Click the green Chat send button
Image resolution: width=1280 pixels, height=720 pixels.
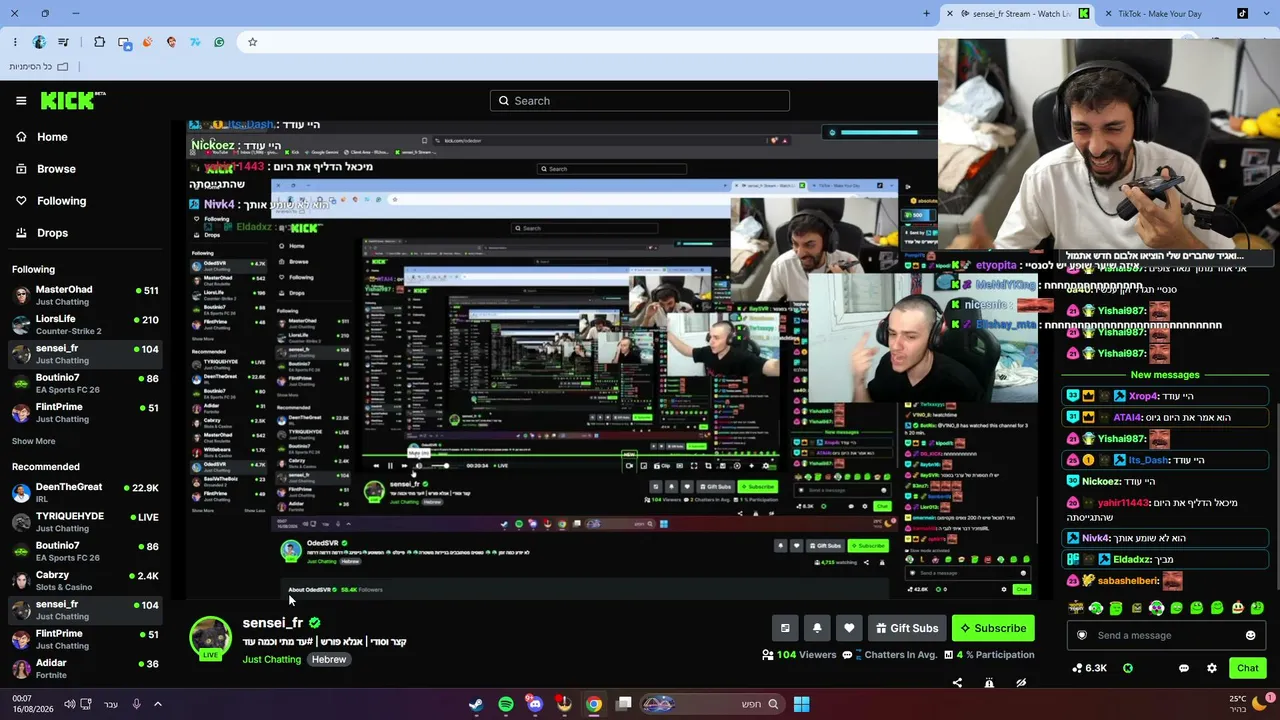[1247, 668]
